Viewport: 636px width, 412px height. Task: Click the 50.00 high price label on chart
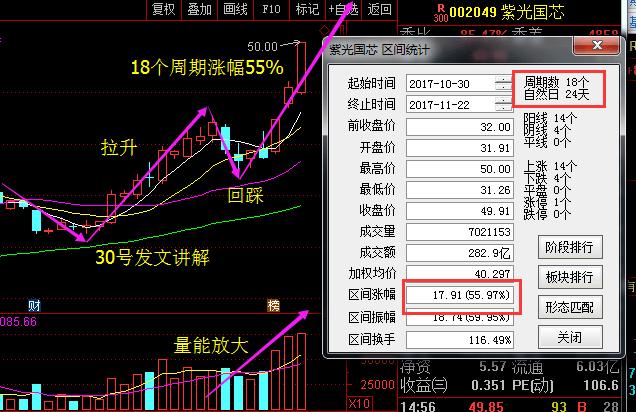tap(262, 47)
